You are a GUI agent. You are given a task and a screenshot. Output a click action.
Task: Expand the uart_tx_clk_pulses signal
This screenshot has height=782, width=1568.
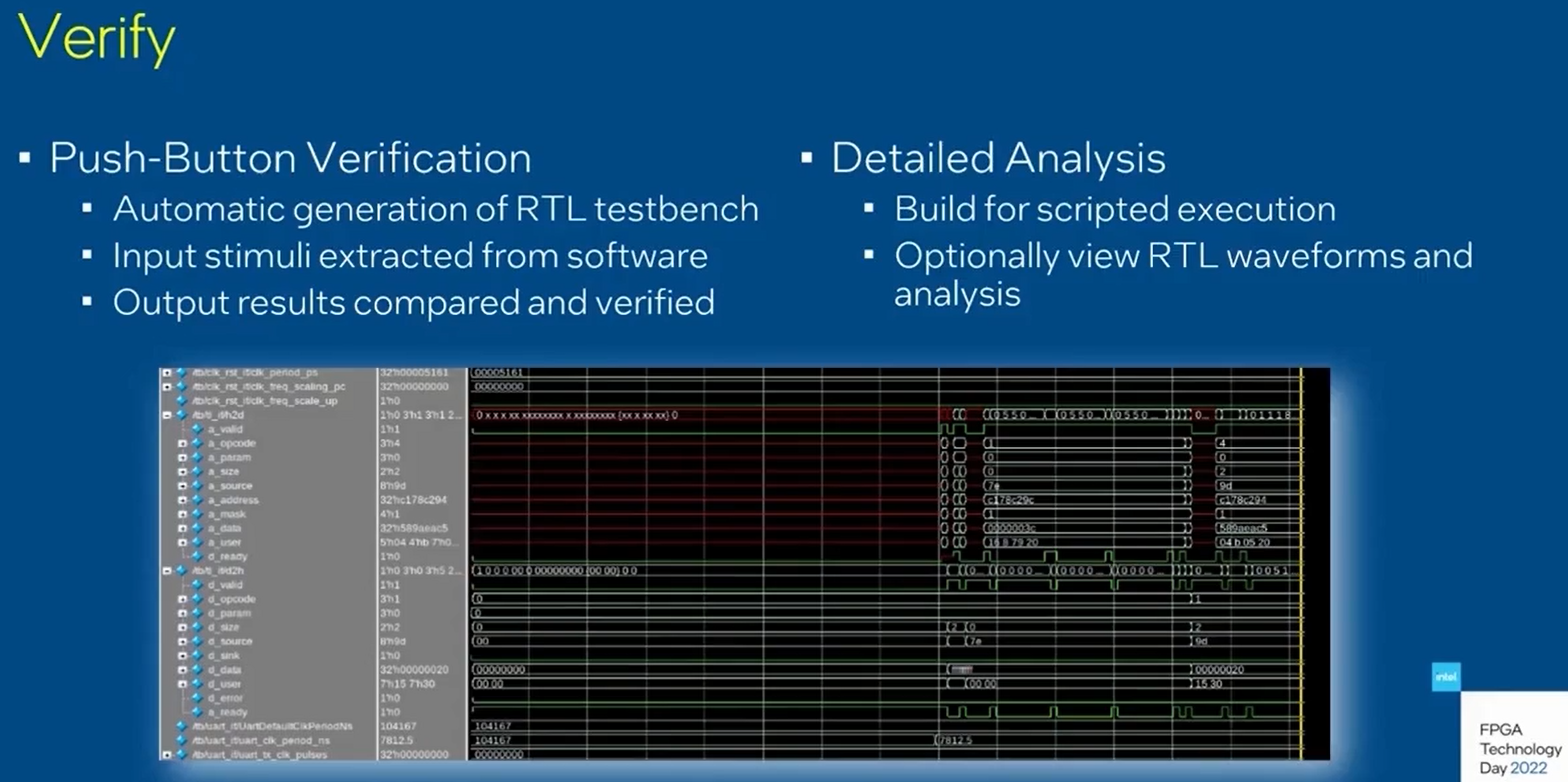coord(167,755)
